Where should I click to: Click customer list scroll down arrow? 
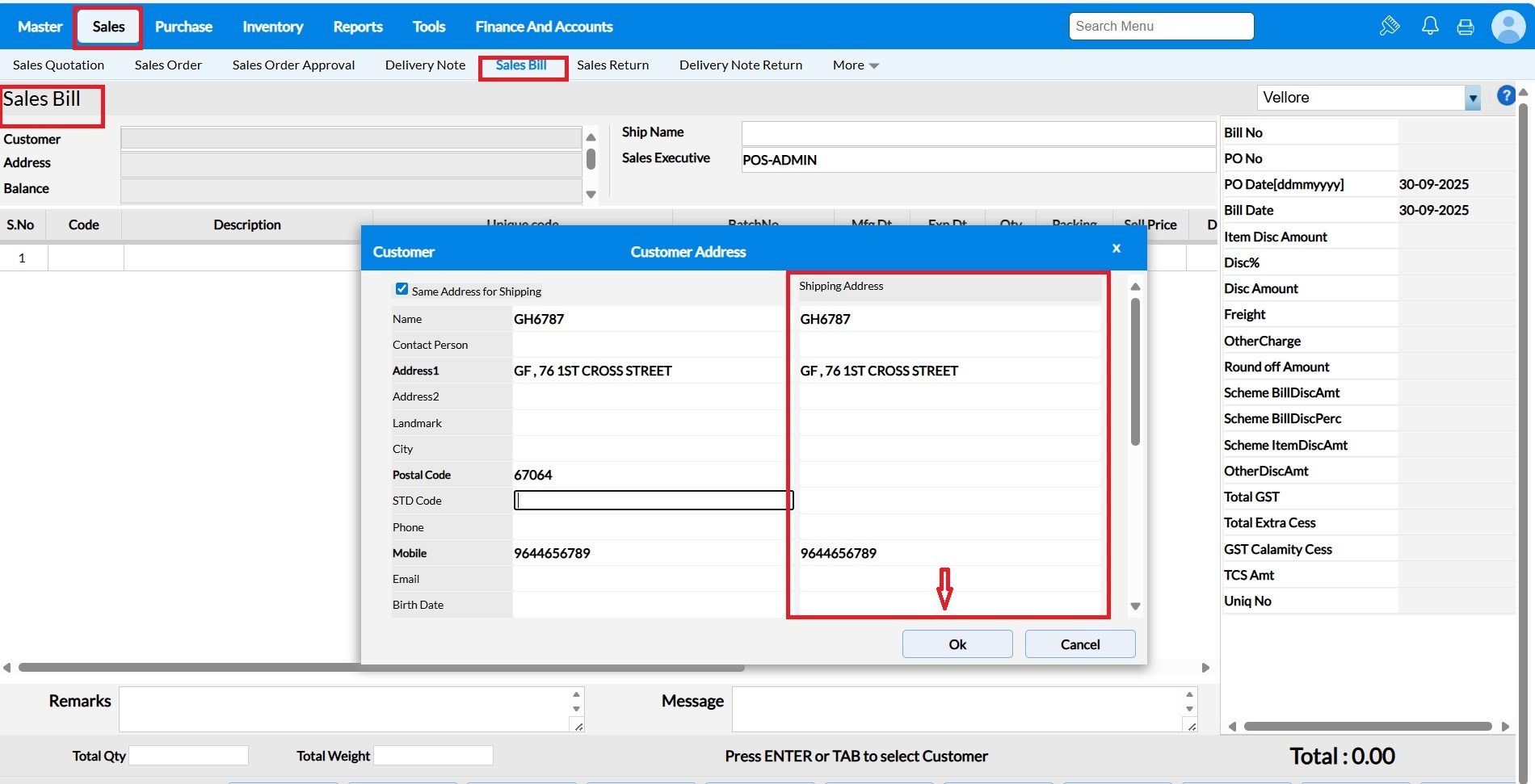tap(591, 195)
